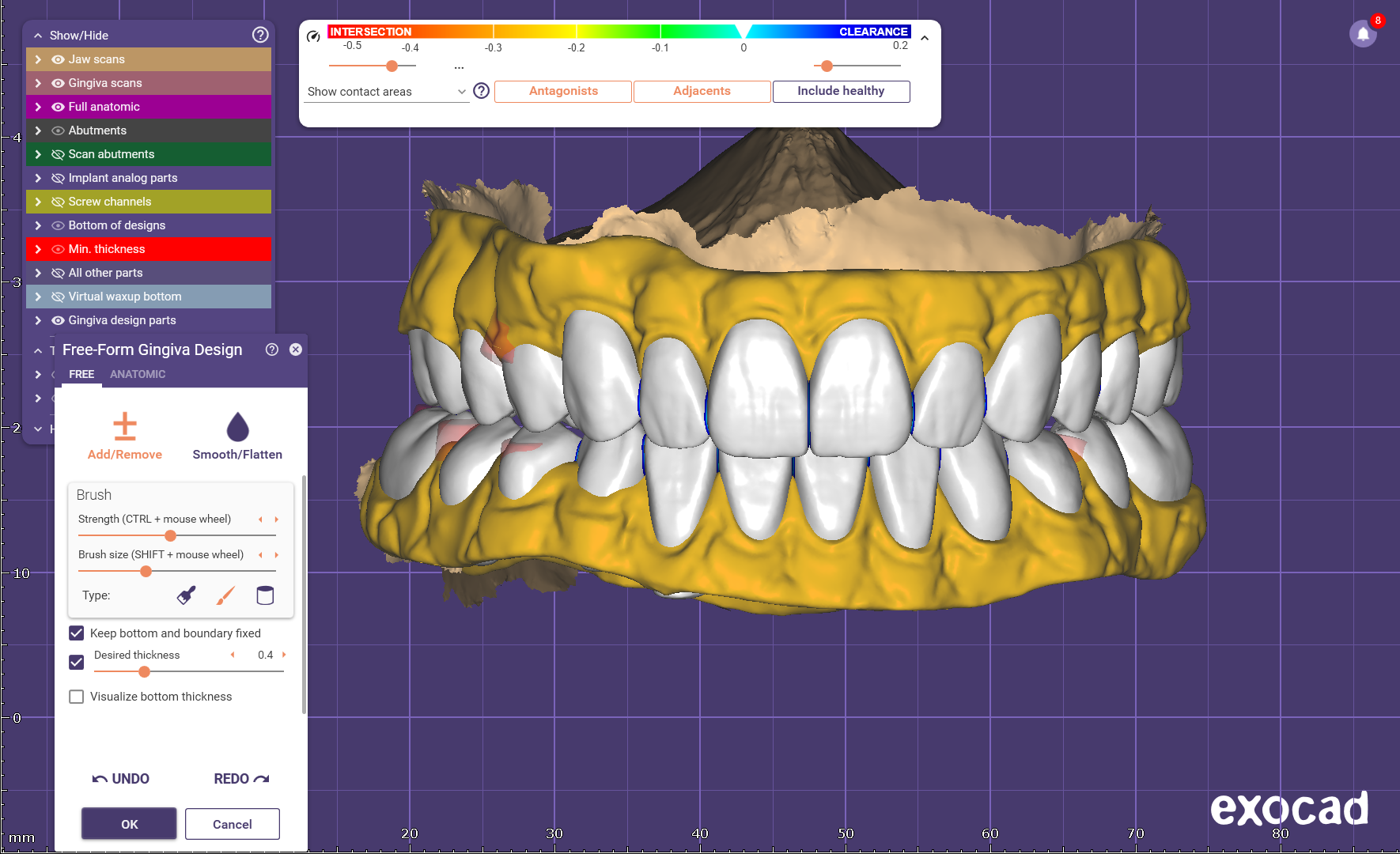Image resolution: width=1400 pixels, height=854 pixels.
Task: Collapse the distance color scale panel
Action: (925, 37)
